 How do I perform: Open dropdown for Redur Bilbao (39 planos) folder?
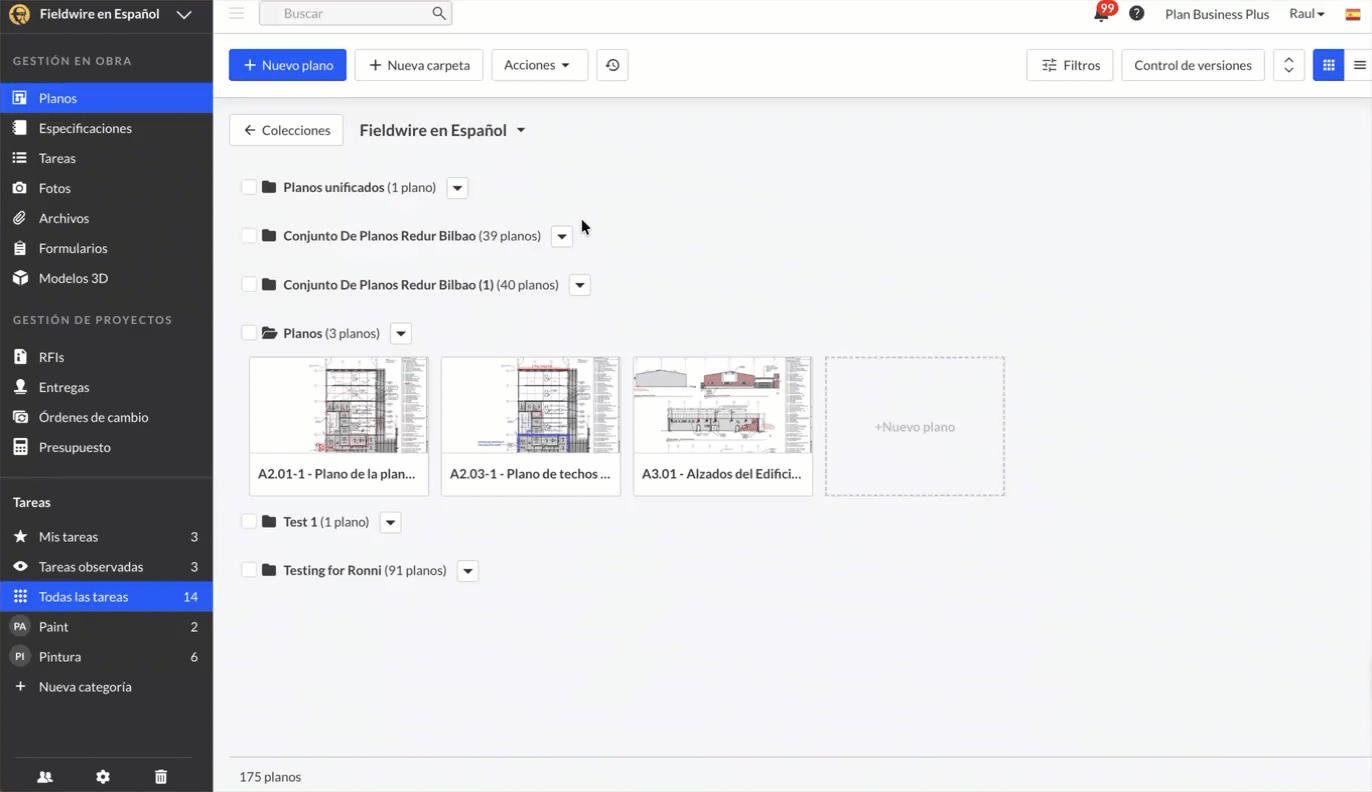tap(562, 237)
